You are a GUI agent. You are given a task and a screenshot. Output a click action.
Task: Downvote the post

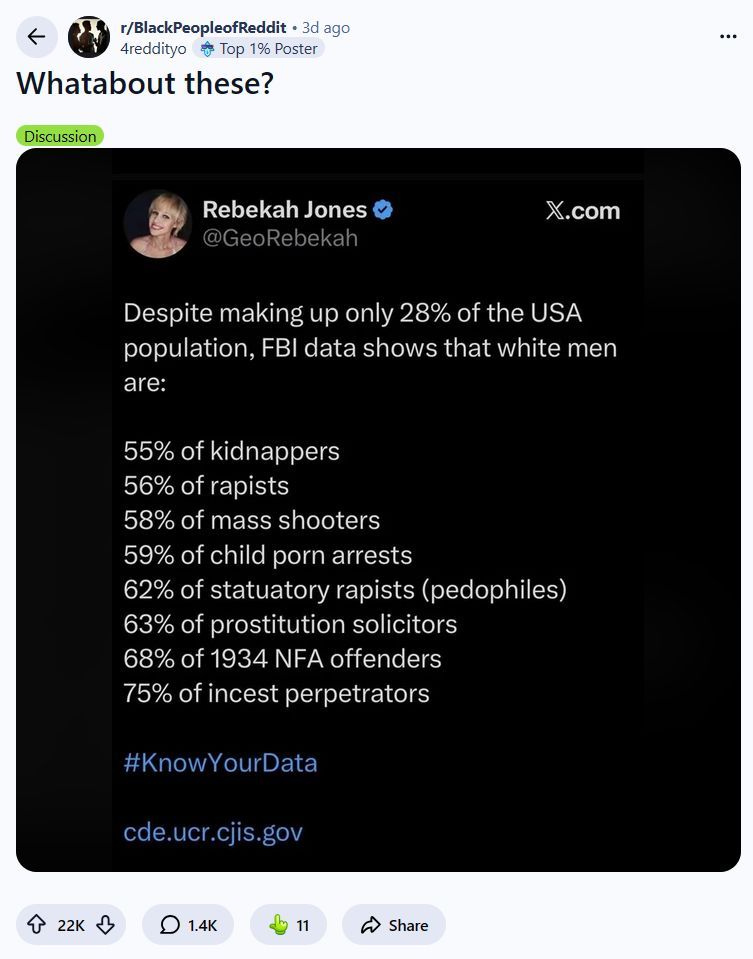pyautogui.click(x=106, y=924)
